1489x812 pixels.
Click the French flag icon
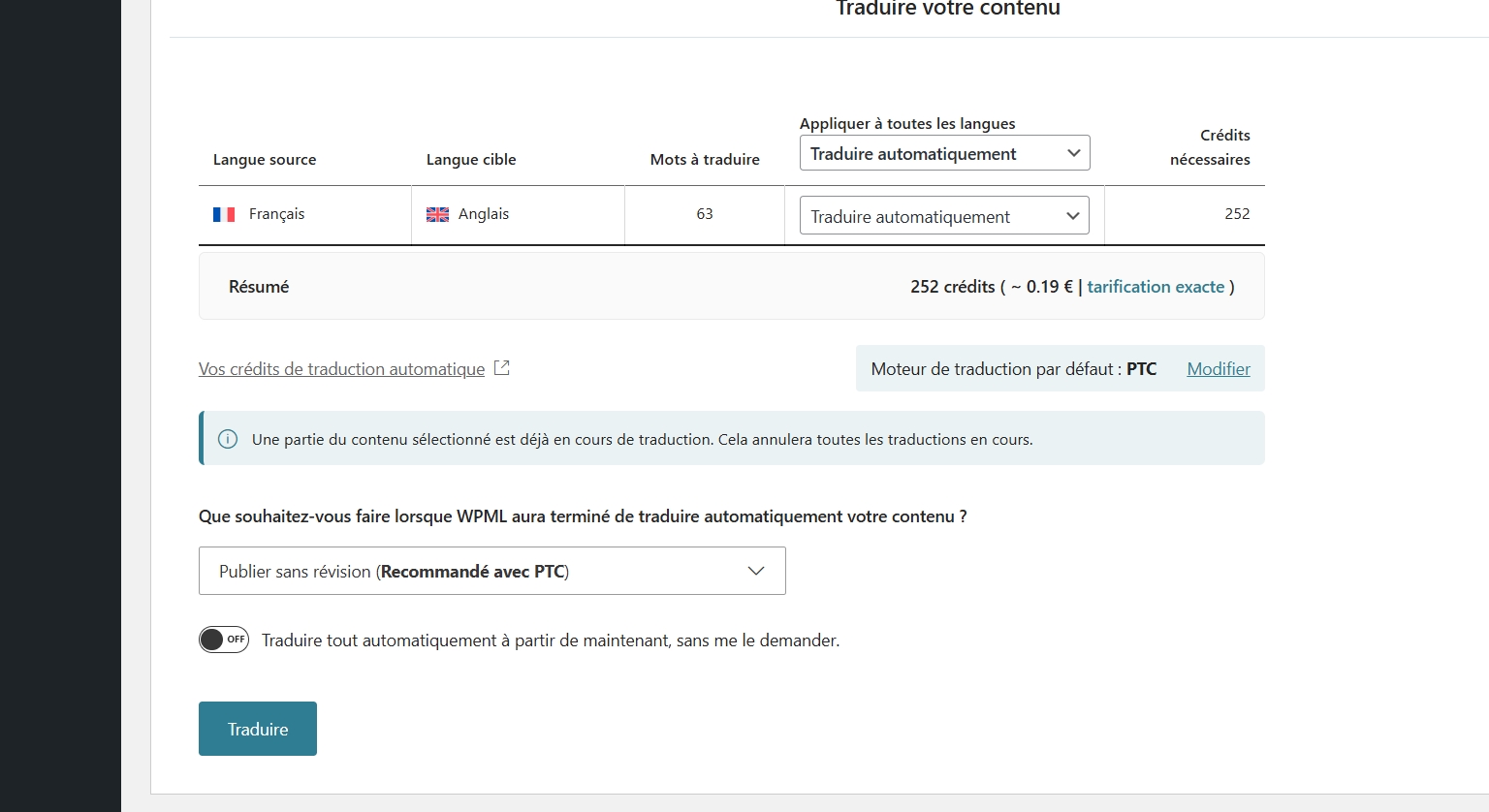(224, 214)
